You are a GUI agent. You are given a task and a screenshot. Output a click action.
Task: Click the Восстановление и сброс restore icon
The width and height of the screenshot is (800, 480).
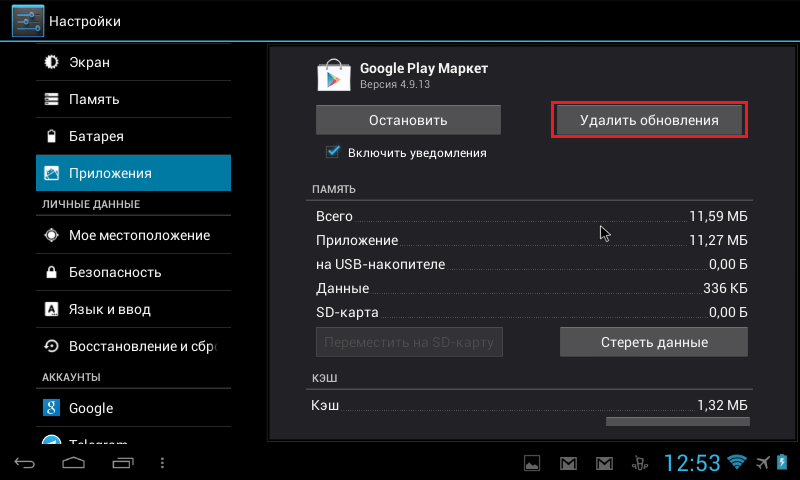pyautogui.click(x=51, y=346)
